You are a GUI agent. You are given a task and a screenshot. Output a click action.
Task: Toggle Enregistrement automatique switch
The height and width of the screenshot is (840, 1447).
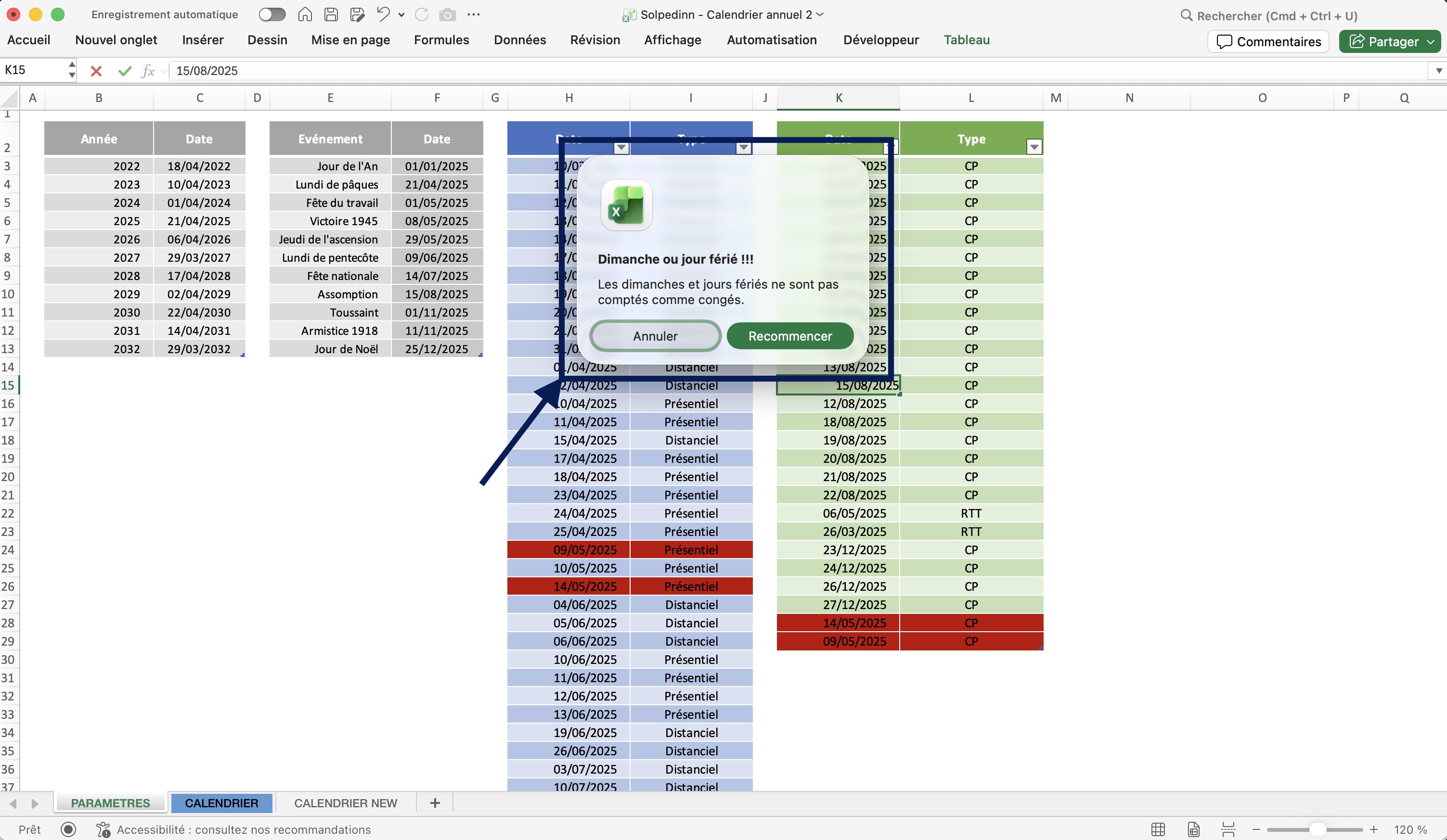pyautogui.click(x=271, y=14)
